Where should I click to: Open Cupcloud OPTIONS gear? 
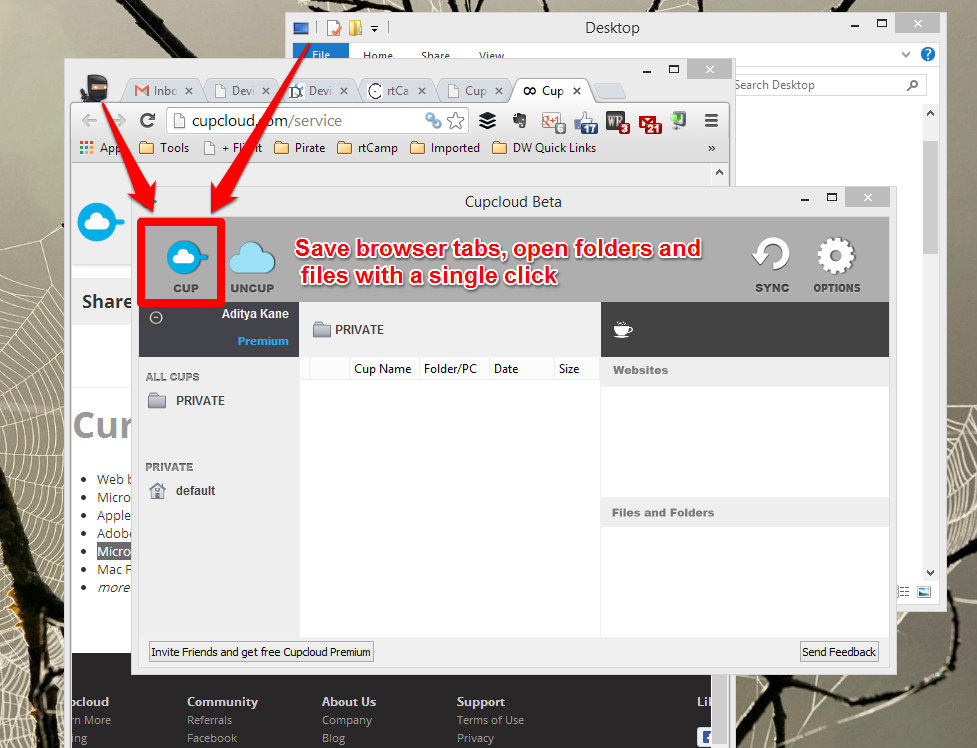pyautogui.click(x=836, y=255)
